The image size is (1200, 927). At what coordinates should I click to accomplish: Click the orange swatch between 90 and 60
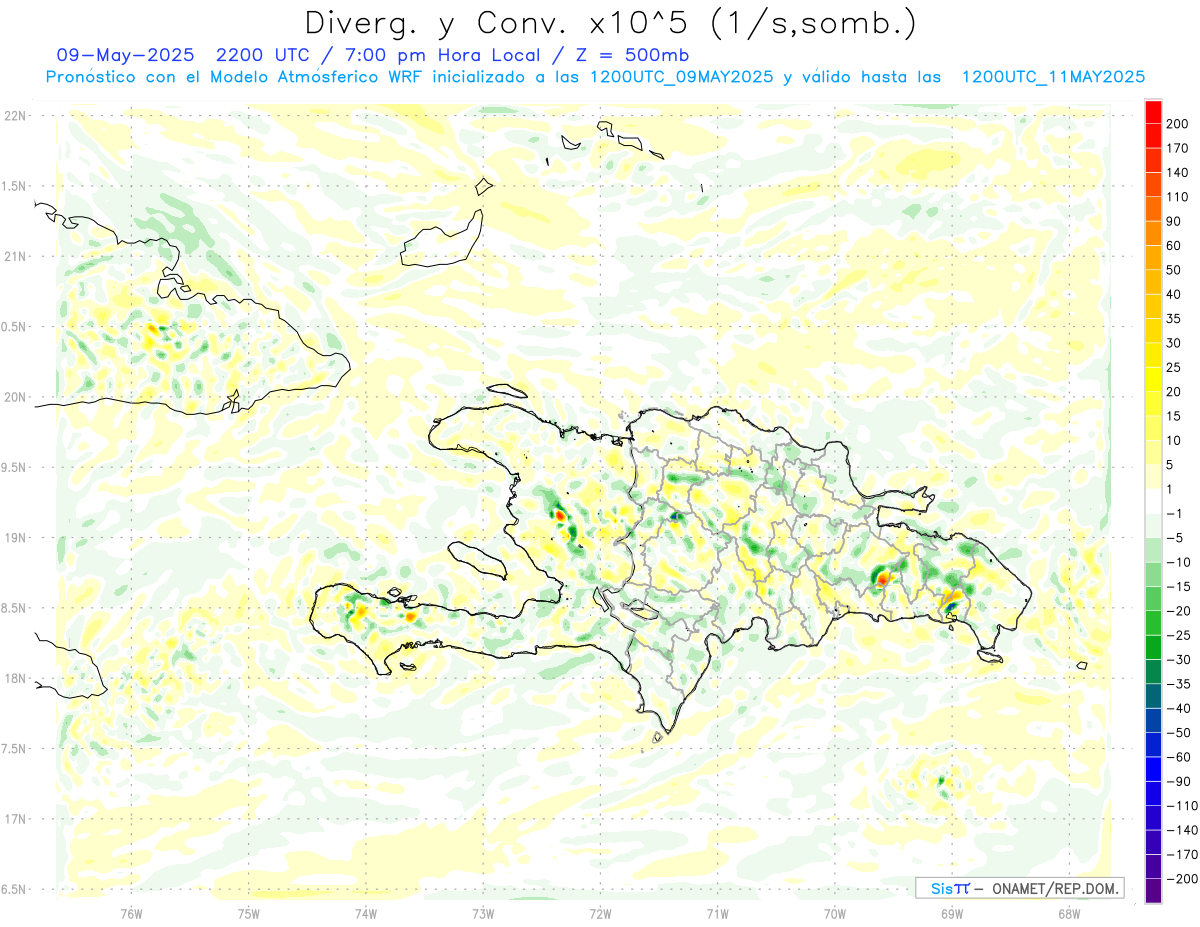[x=1154, y=234]
